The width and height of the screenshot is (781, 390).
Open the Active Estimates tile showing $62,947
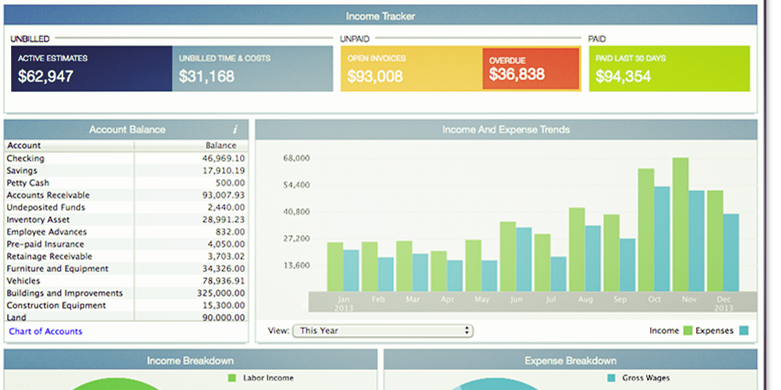tap(92, 69)
